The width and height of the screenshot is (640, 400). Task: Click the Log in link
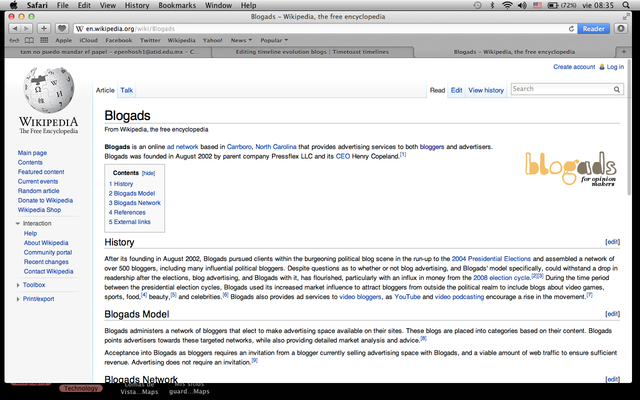point(615,67)
